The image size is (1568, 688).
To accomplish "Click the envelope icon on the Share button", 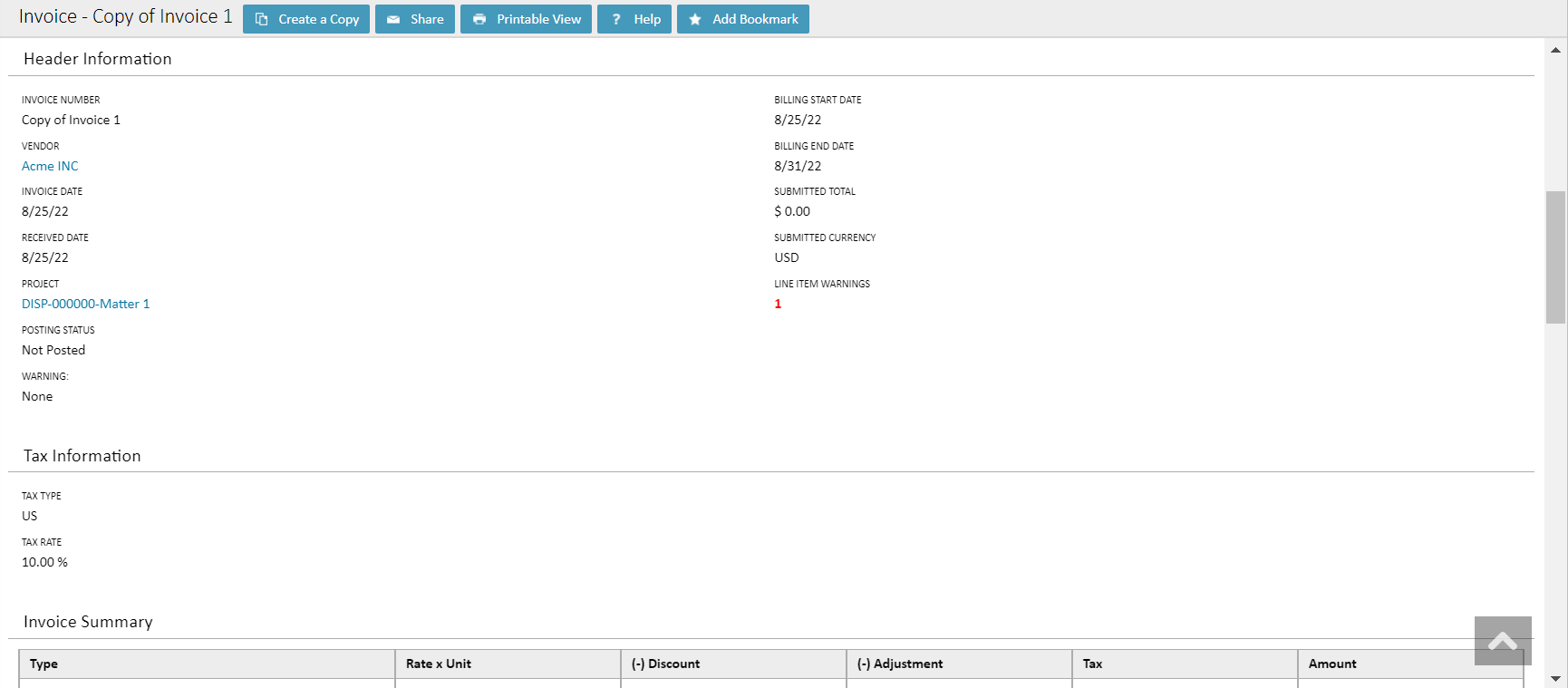I will 393,19.
